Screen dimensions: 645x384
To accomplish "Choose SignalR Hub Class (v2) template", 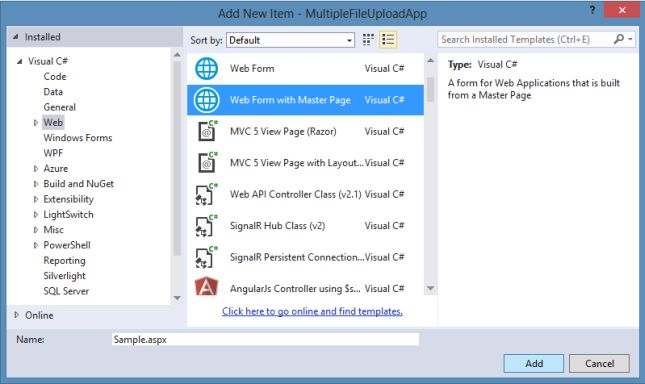I will tap(305, 225).
